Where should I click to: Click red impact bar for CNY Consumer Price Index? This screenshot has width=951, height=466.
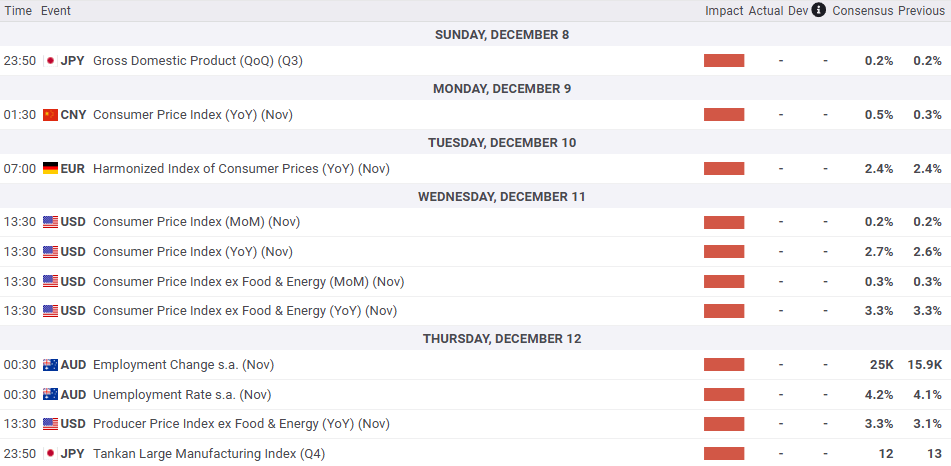(724, 115)
